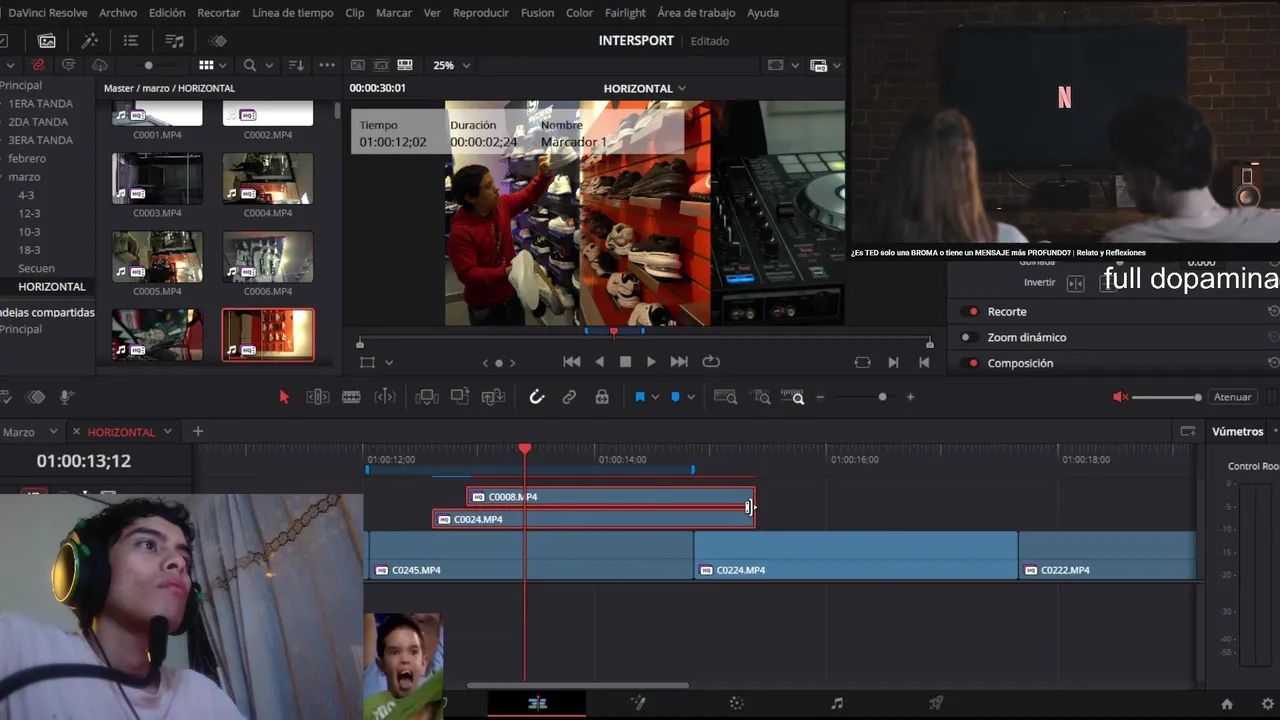
Task: Open the Fairlight menu
Action: [x=625, y=13]
